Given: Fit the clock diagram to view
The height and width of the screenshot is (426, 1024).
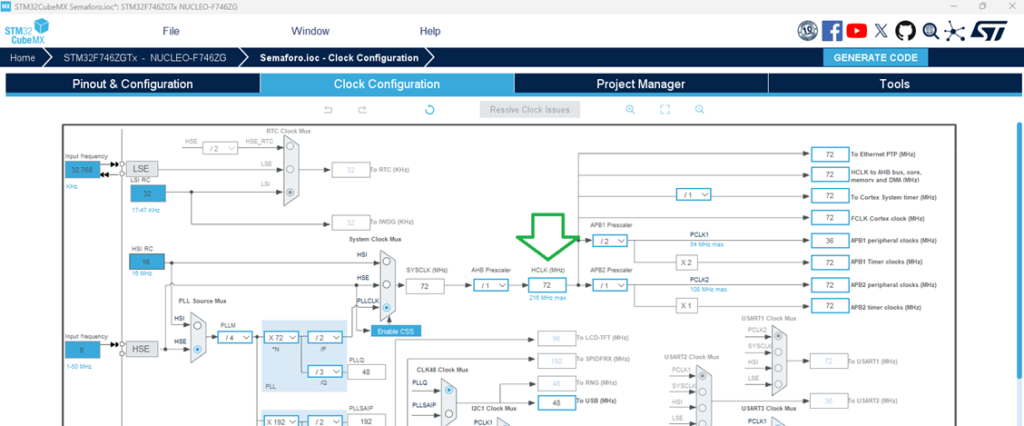Looking at the screenshot, I should (x=665, y=110).
